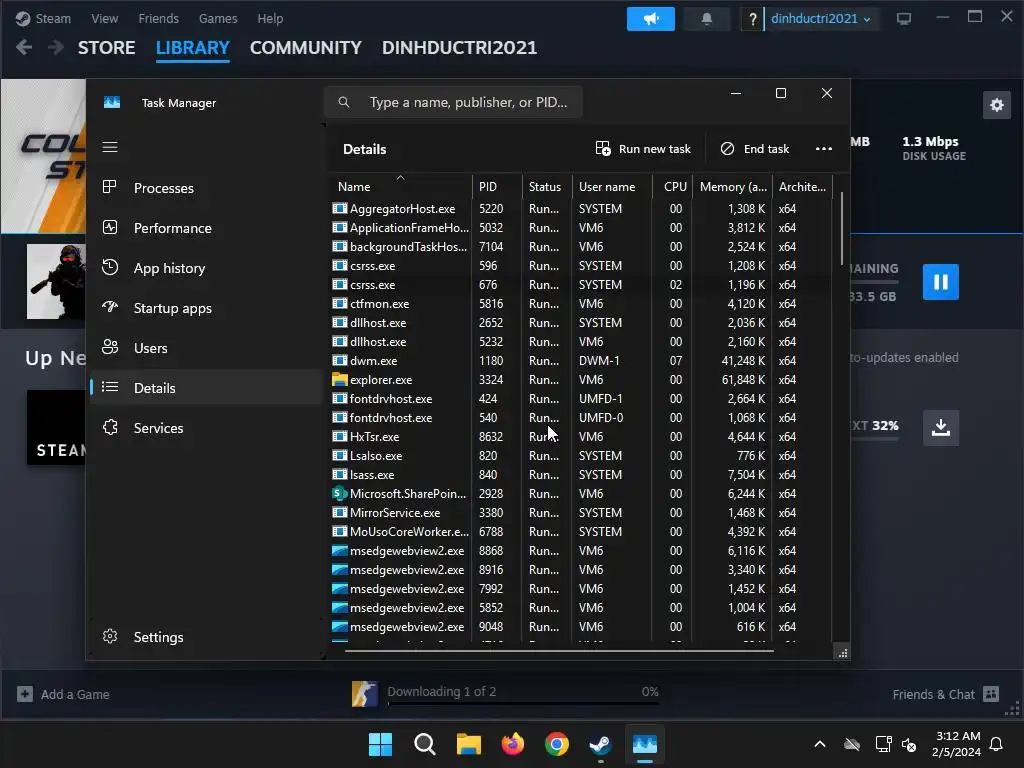Show hidden system tray icons

820,744
